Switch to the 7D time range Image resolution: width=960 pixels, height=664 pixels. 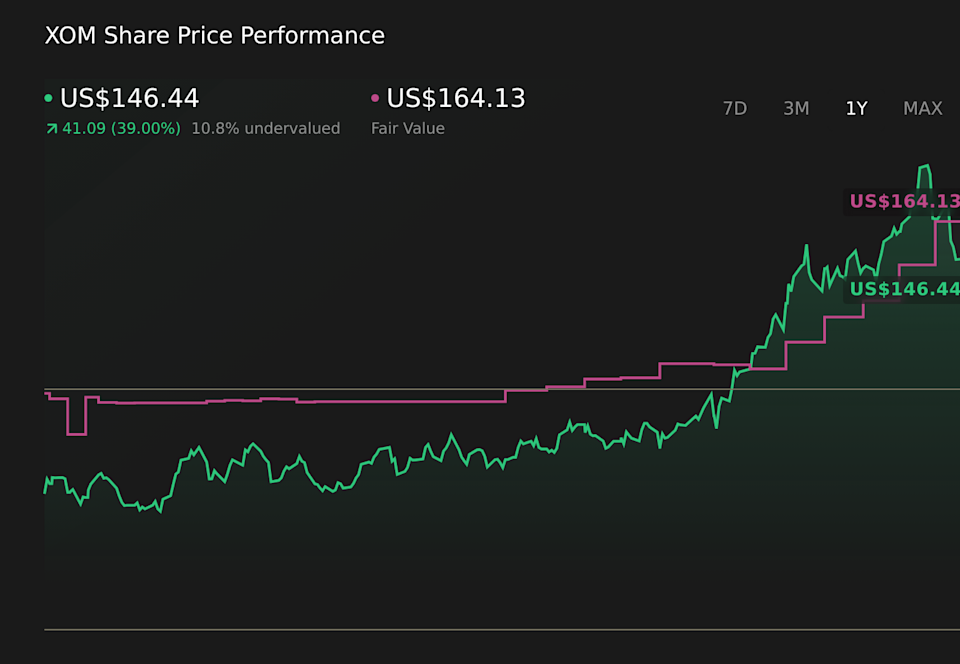pyautogui.click(x=735, y=108)
